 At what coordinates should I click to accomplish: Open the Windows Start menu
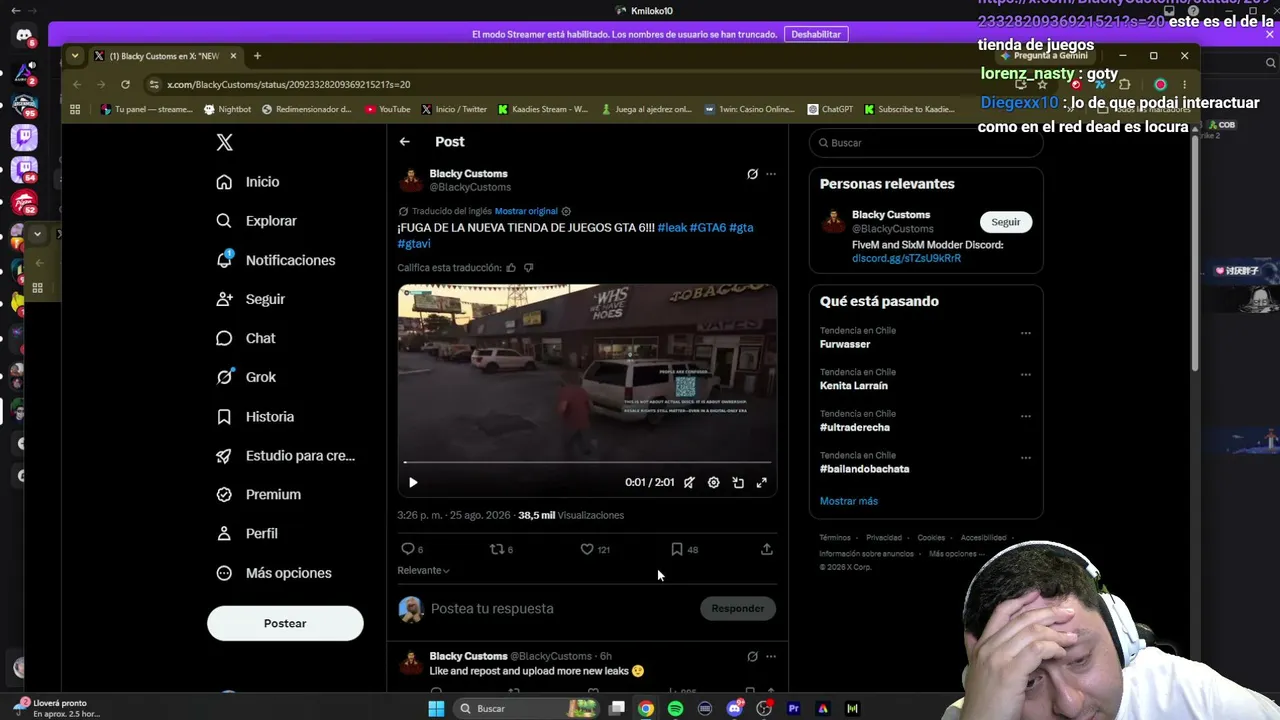click(436, 709)
